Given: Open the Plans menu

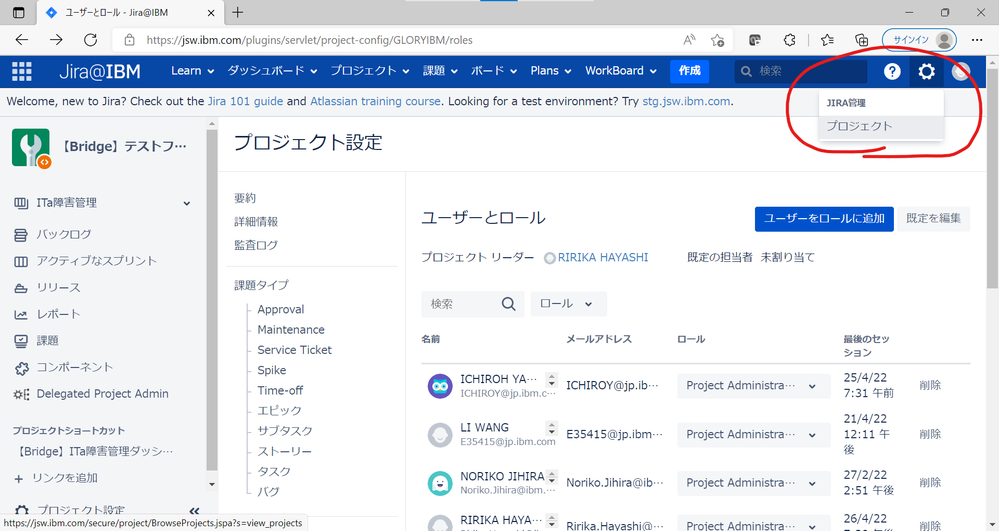Looking at the screenshot, I should pos(550,71).
